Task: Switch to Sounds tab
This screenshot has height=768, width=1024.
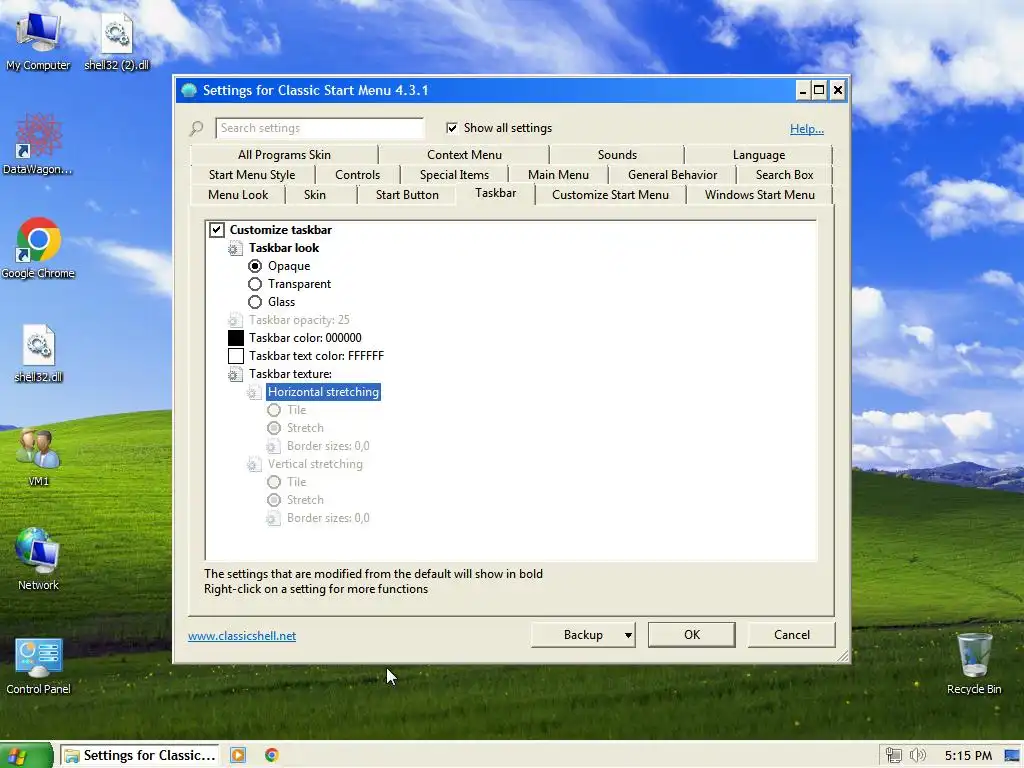Action: tap(617, 155)
